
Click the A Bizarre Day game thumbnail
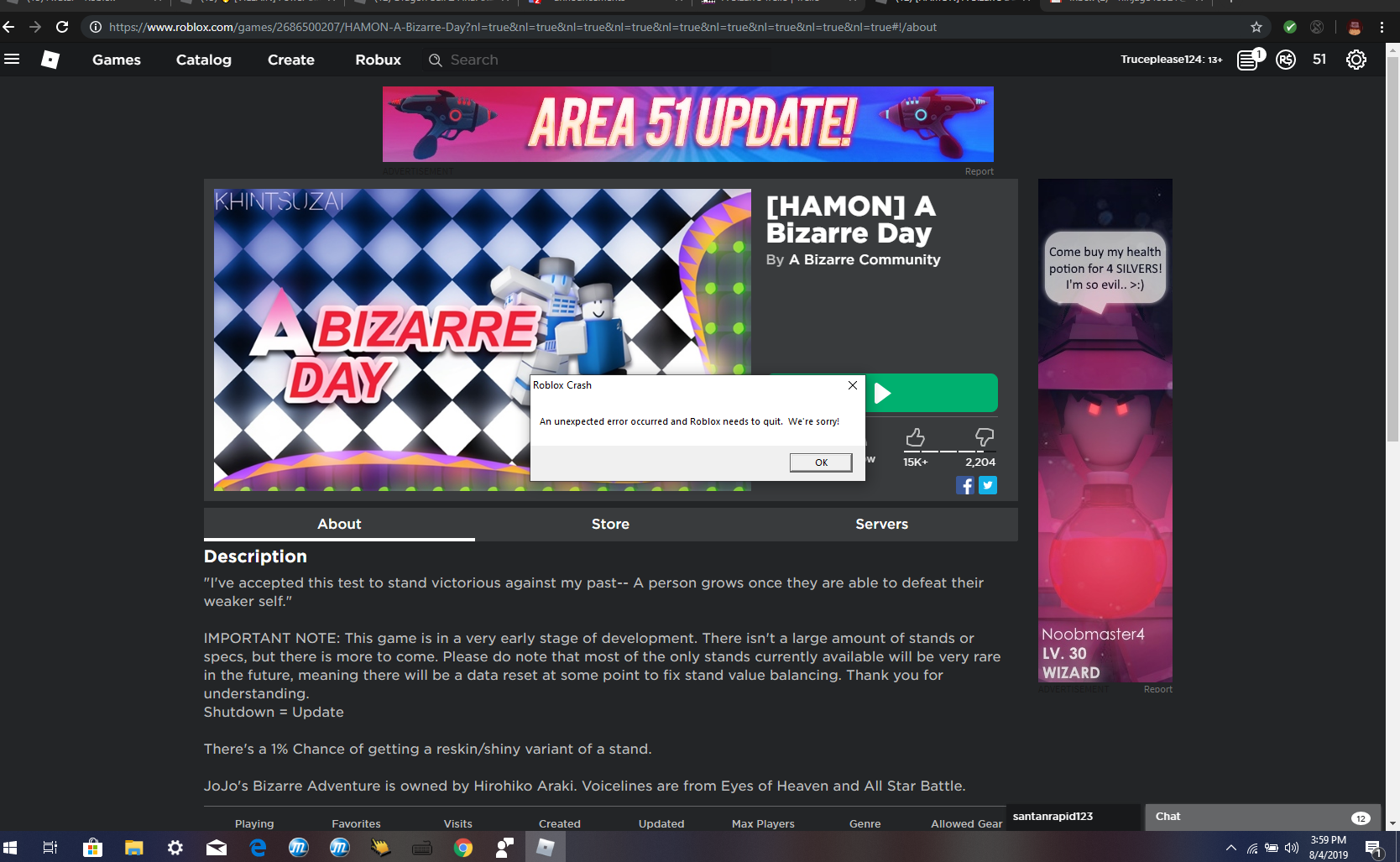[483, 340]
